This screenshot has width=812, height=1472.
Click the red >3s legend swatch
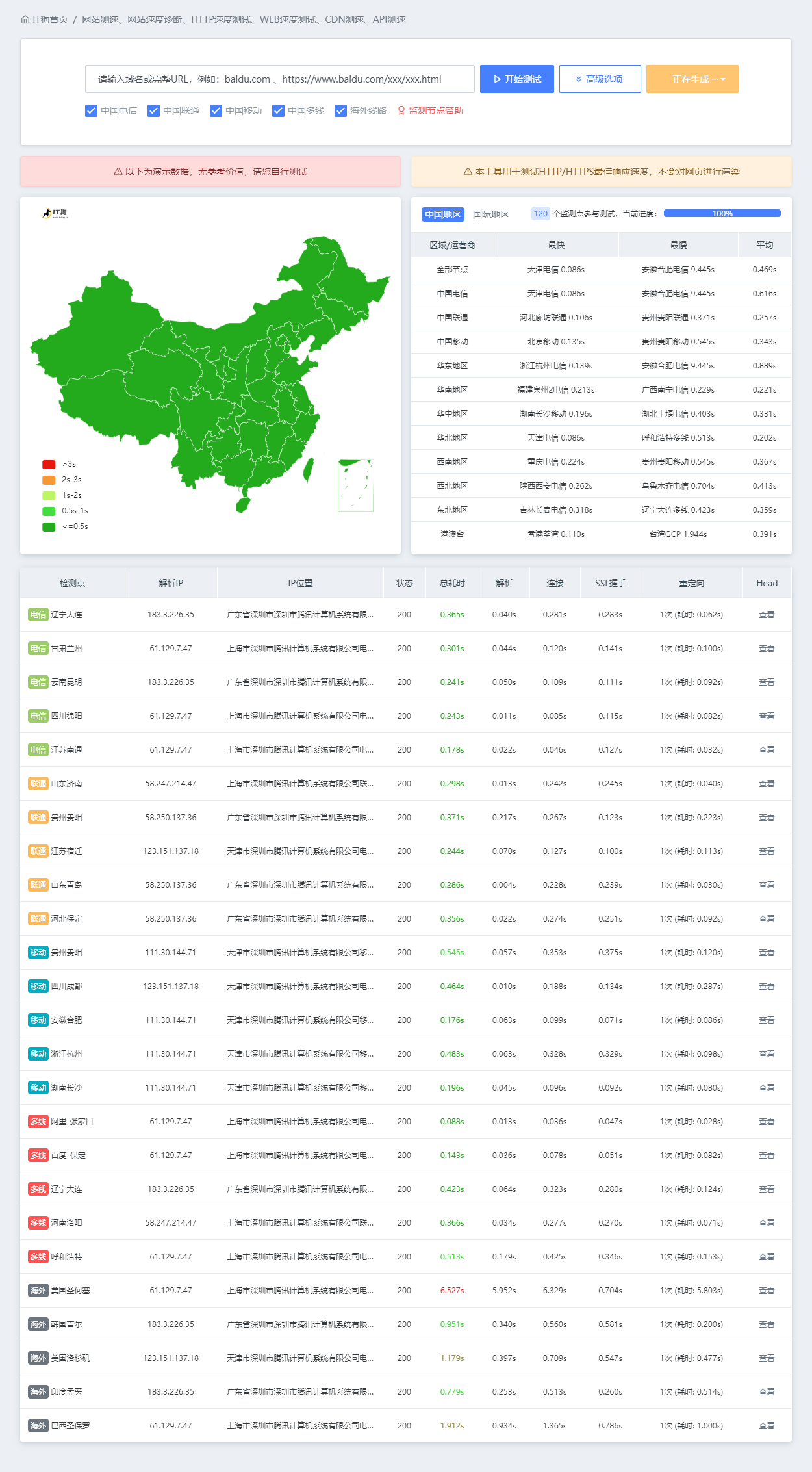49,464
